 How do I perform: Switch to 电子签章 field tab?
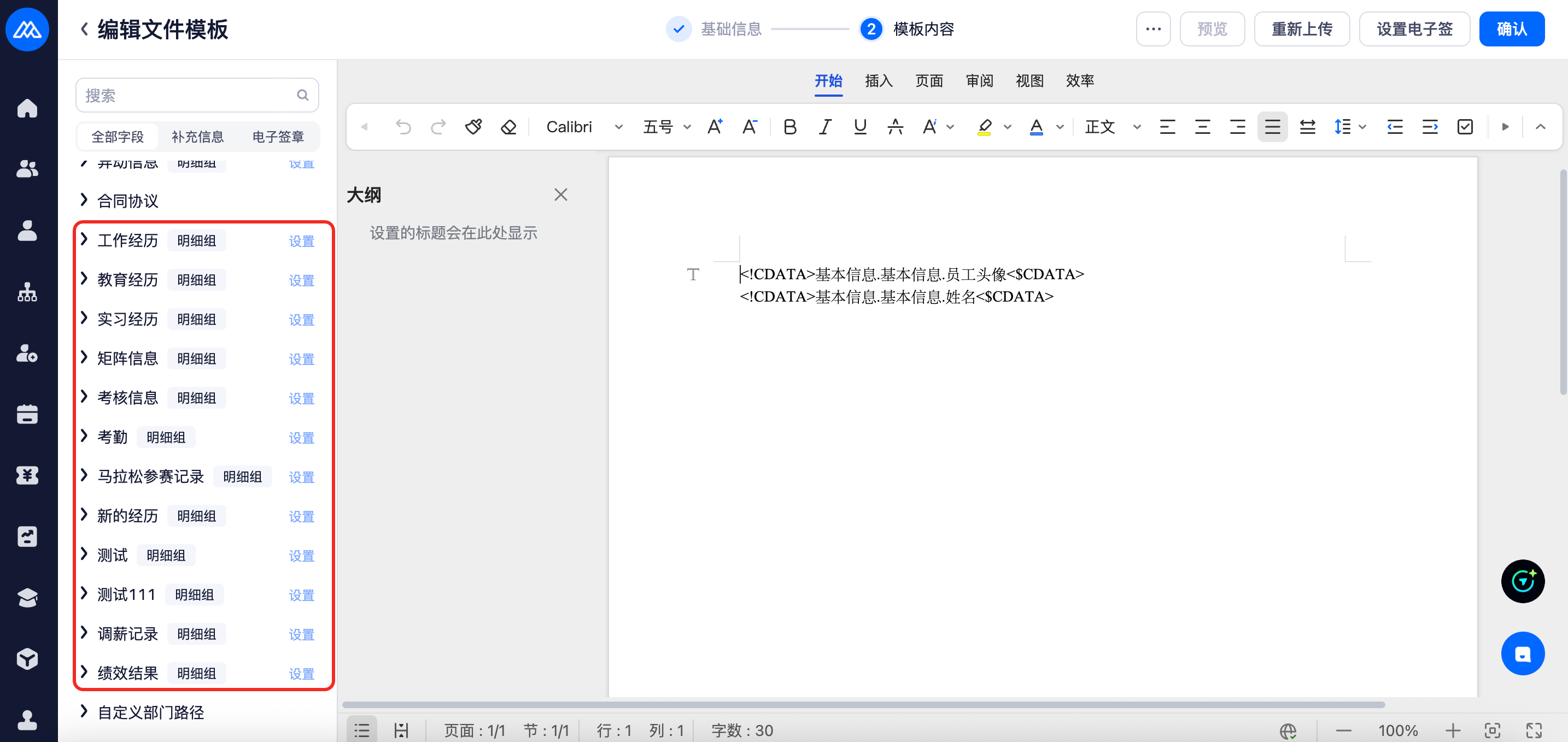tap(278, 137)
